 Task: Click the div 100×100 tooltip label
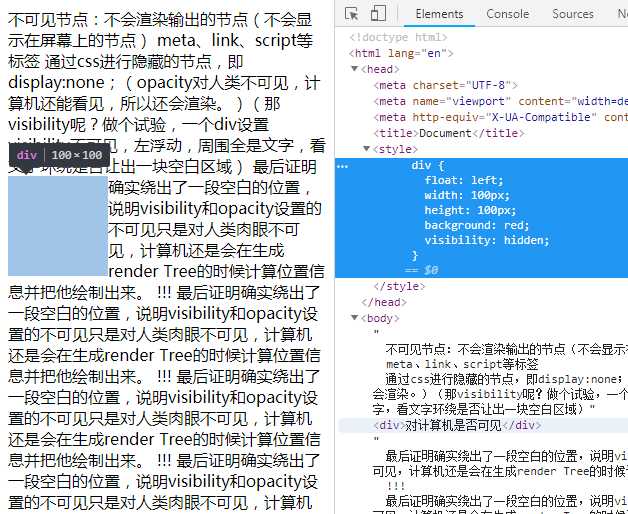point(59,155)
